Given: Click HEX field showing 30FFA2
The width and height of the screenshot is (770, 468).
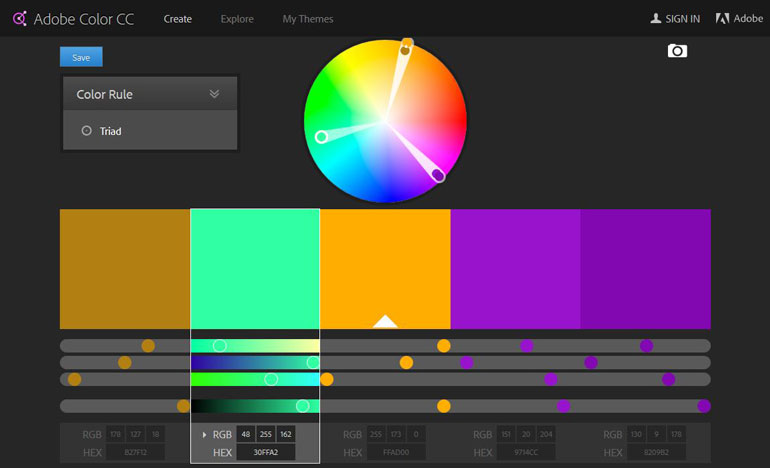Looking at the screenshot, I should pyautogui.click(x=266, y=452).
